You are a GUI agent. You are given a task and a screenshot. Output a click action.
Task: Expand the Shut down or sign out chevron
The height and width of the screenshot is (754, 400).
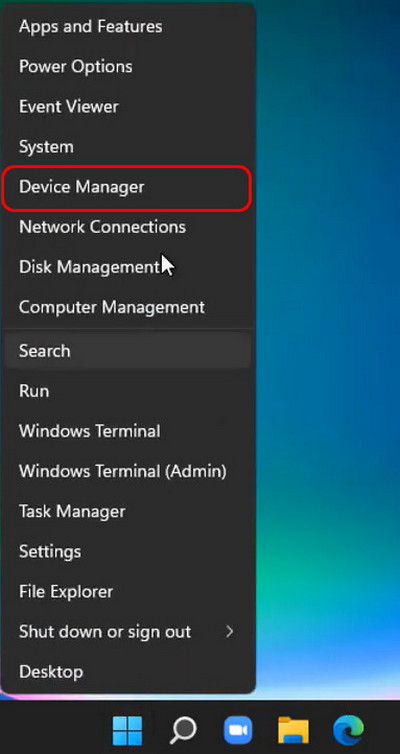click(x=230, y=631)
